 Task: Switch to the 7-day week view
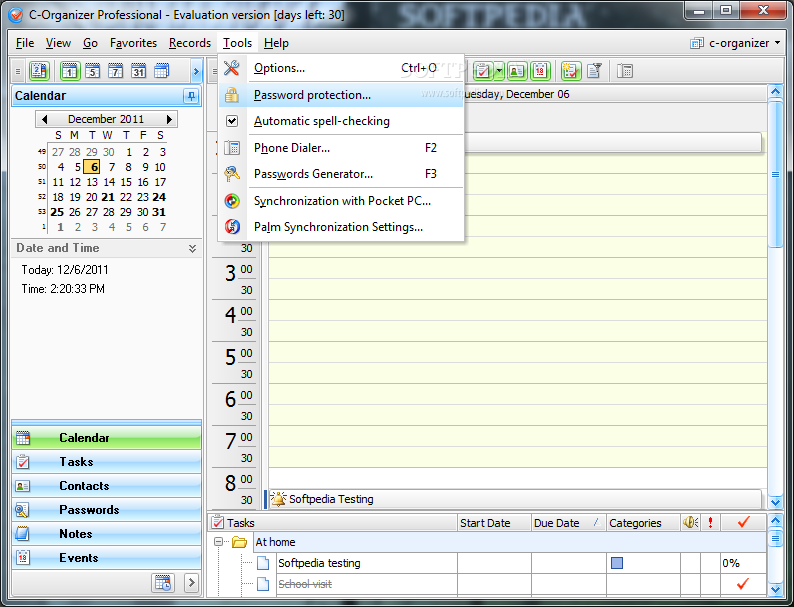[115, 71]
